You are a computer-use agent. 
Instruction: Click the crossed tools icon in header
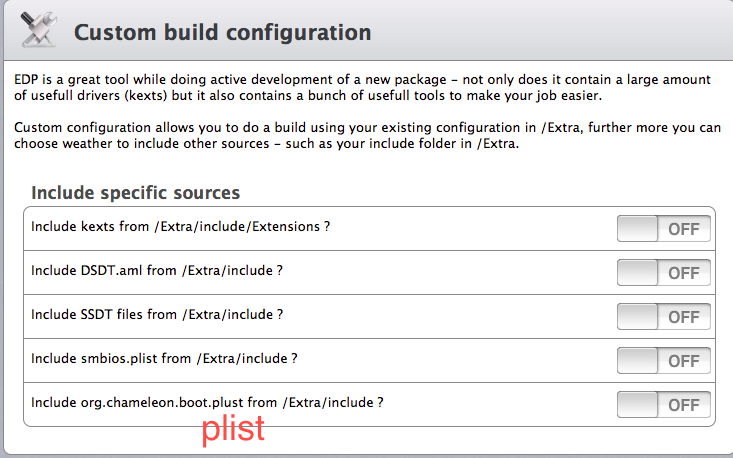click(x=36, y=31)
